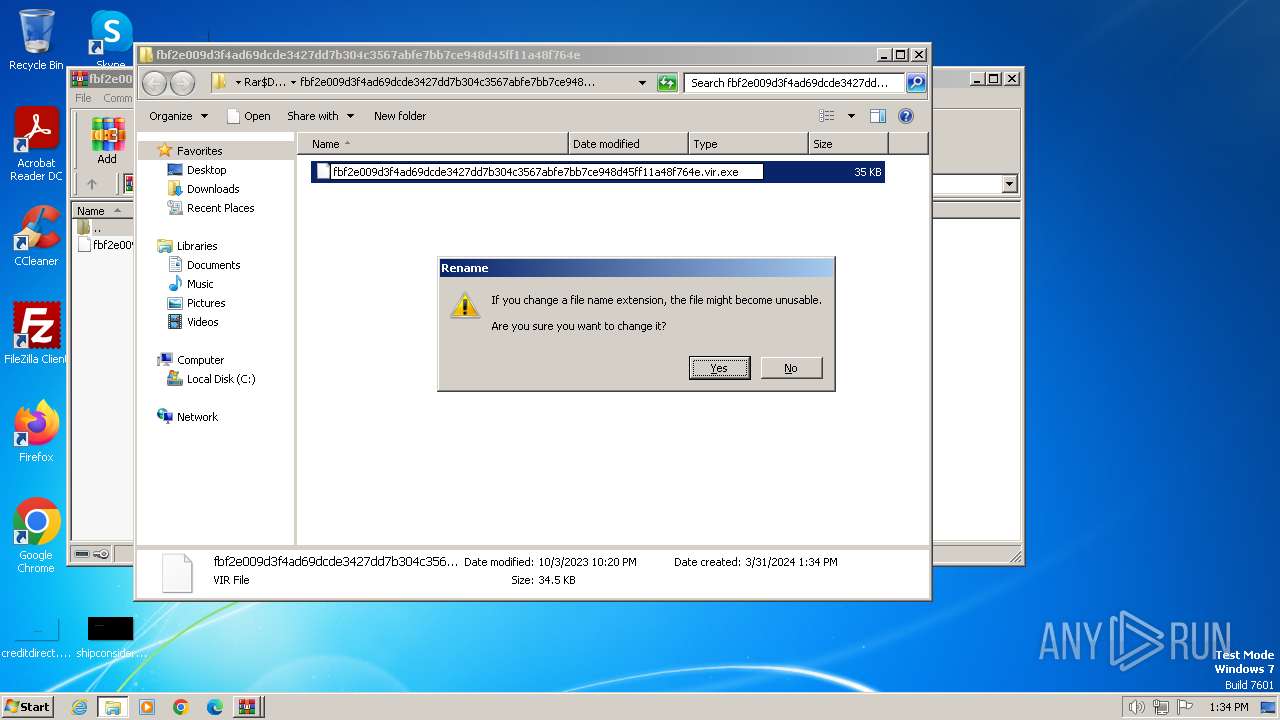This screenshot has height=720, width=1280.
Task: Click the file name edit field
Action: 546,172
